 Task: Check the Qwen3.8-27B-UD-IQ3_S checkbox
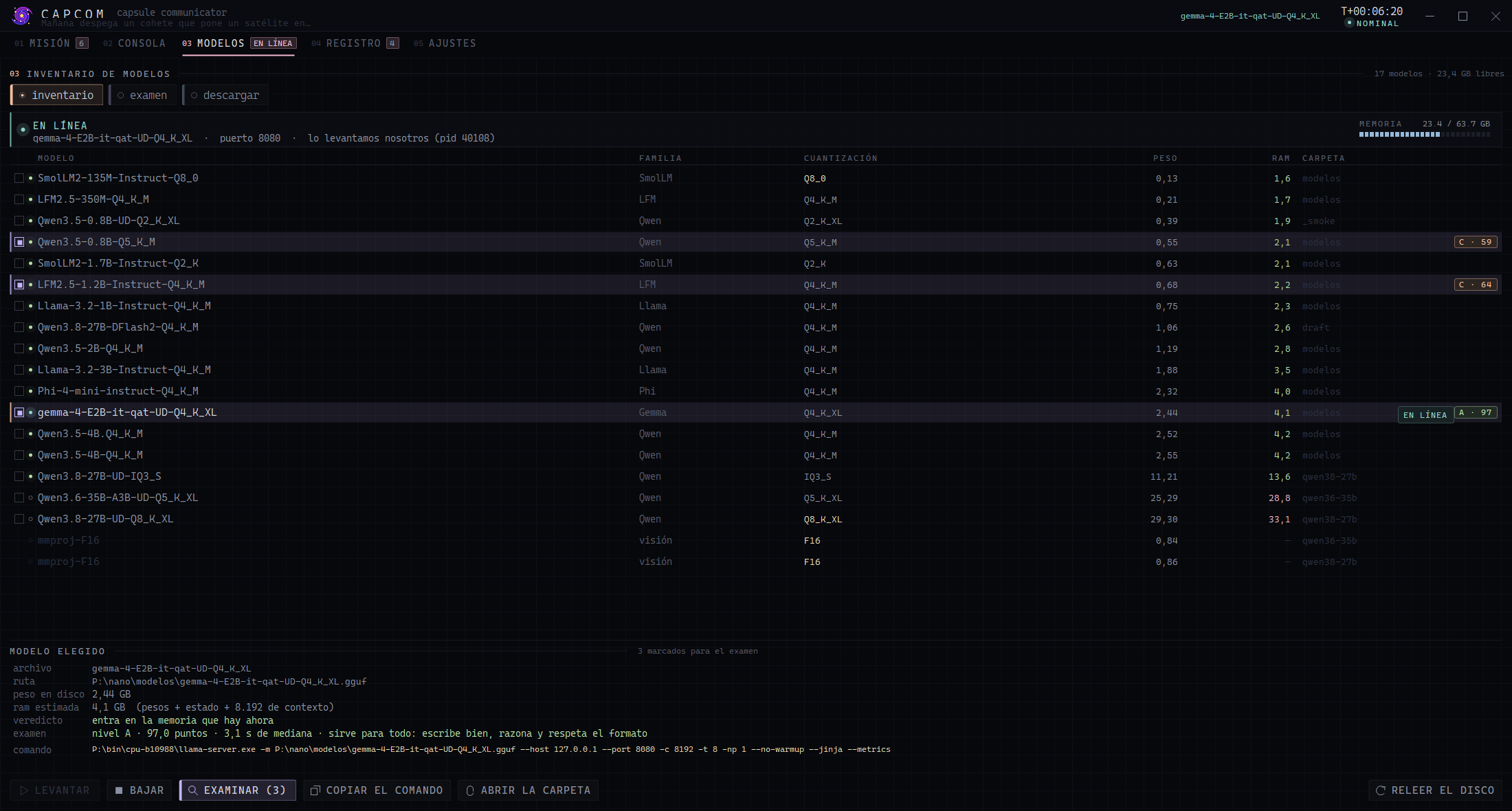[19, 476]
